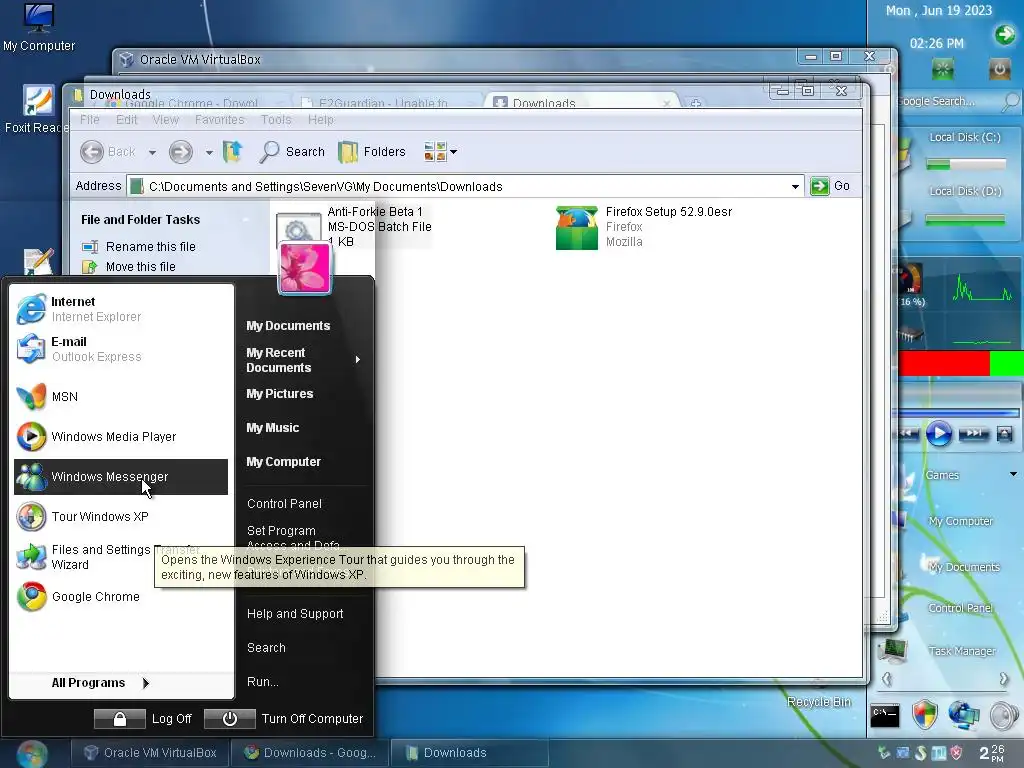
Task: Open the Forward history dropdown arrow
Action: click(209, 153)
